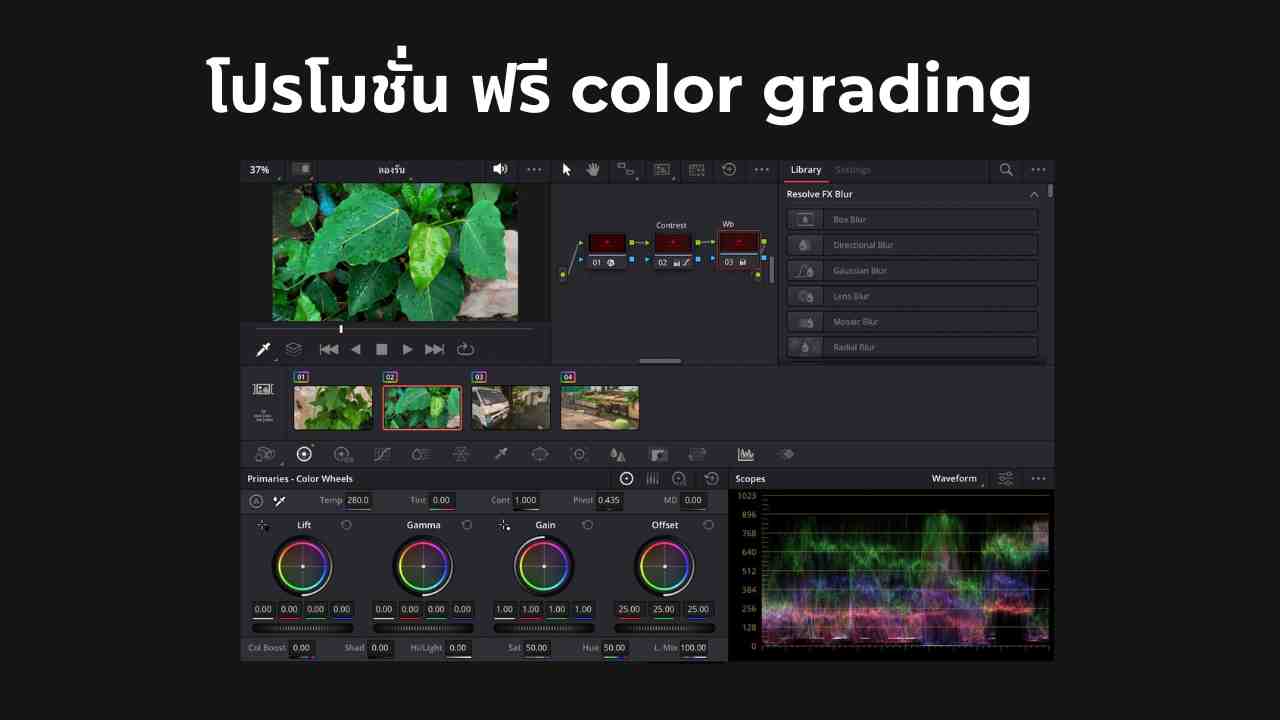Select the Hand pan tool
The image size is (1280, 720).
click(593, 170)
